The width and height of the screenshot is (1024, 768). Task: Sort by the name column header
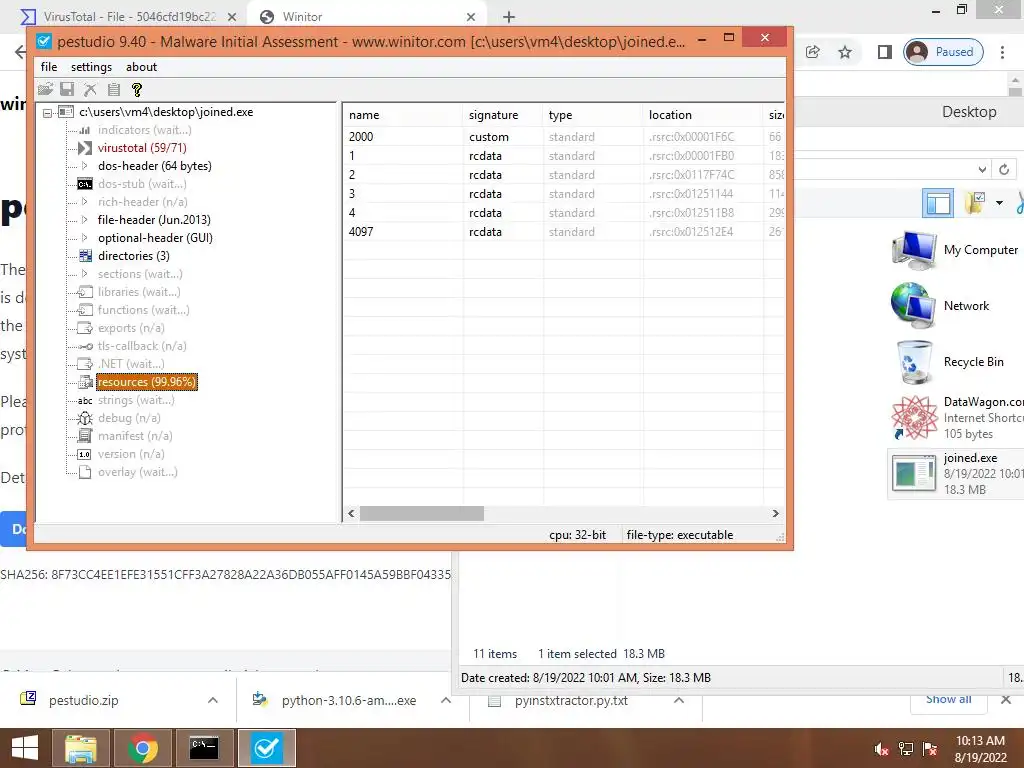[x=402, y=115]
